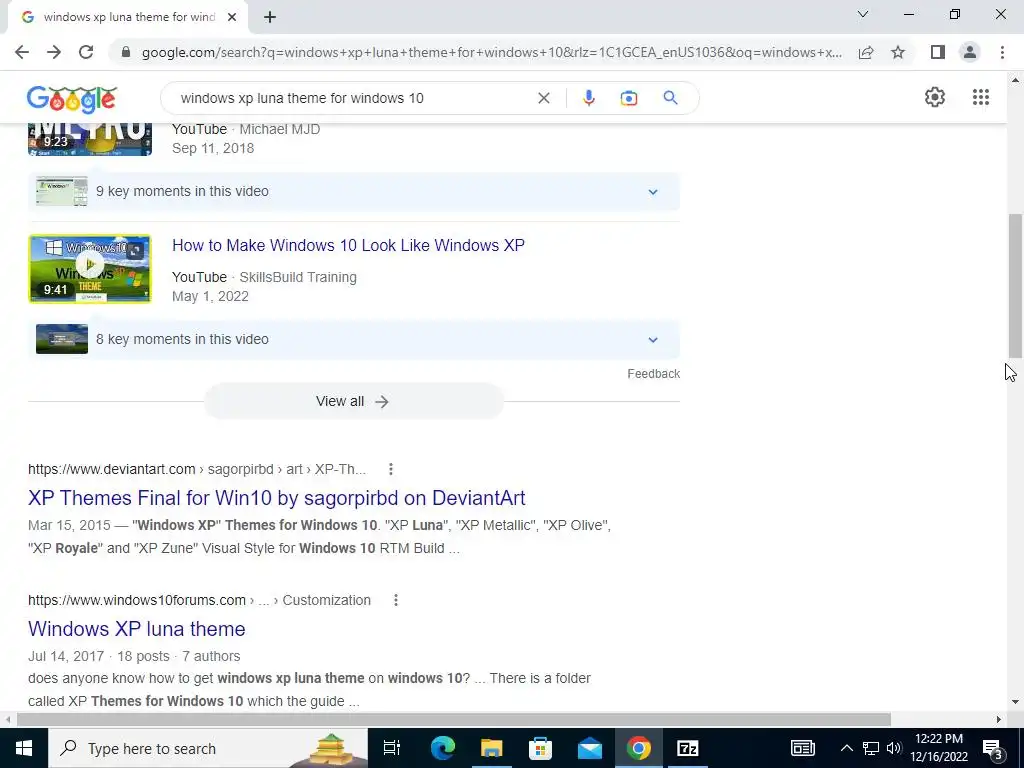
Task: Open more options for deviantart.com result
Action: coord(391,469)
